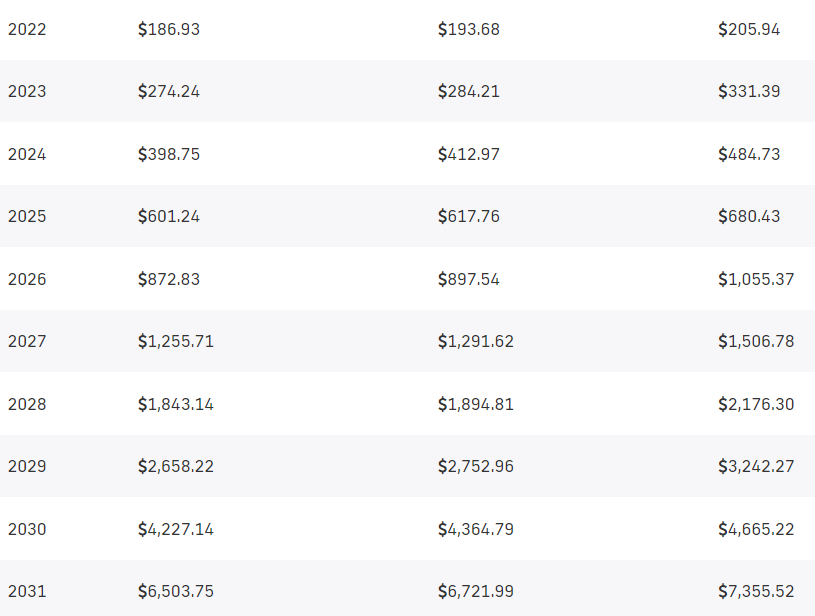The image size is (815, 616).
Task: Click the $193.68 average price cell
Action: coord(468,29)
